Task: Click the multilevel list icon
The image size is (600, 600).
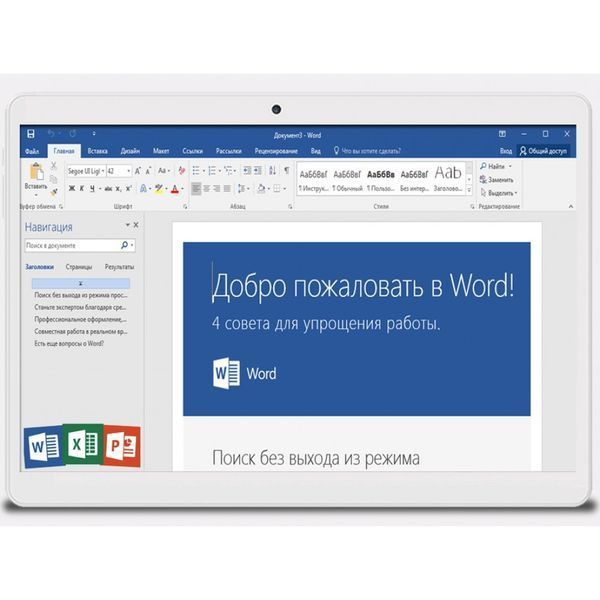Action: [x=228, y=171]
